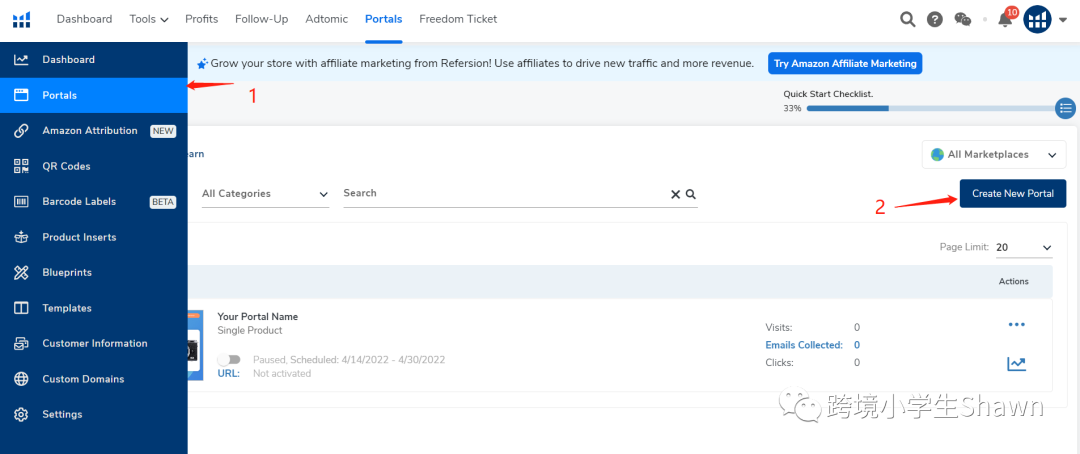The width and height of the screenshot is (1080, 454).
Task: Click the Create New Portal button
Action: [x=1013, y=193]
